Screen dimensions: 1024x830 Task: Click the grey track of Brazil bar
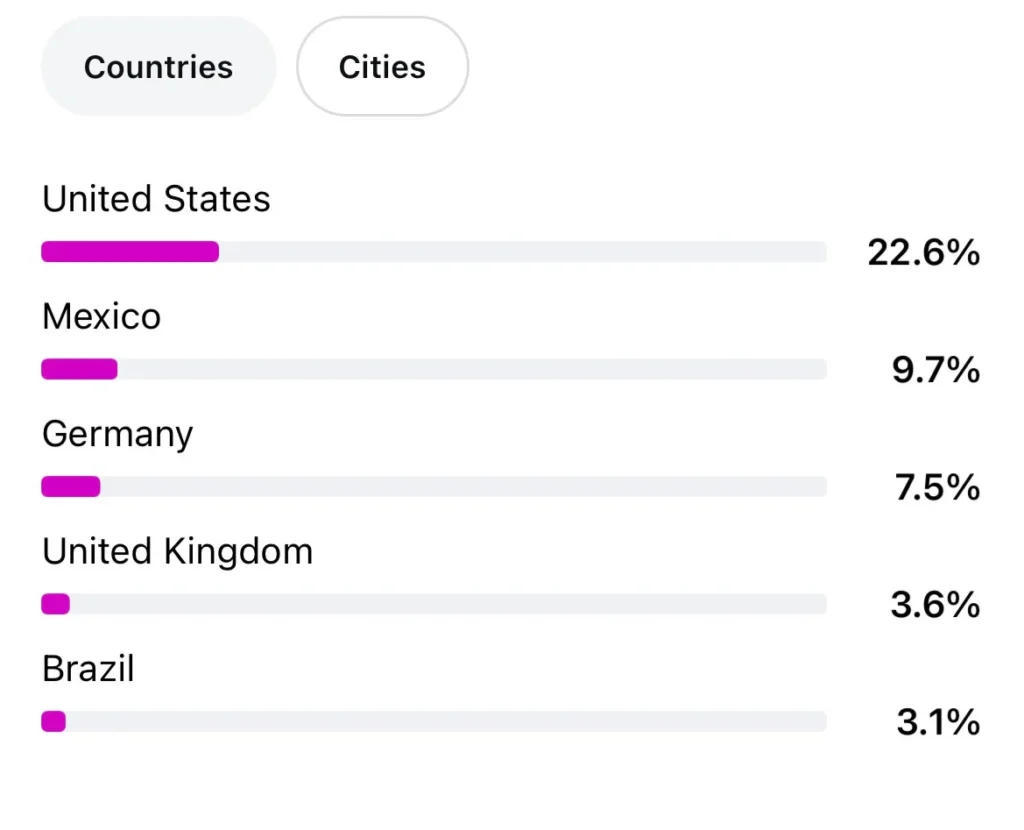446,722
